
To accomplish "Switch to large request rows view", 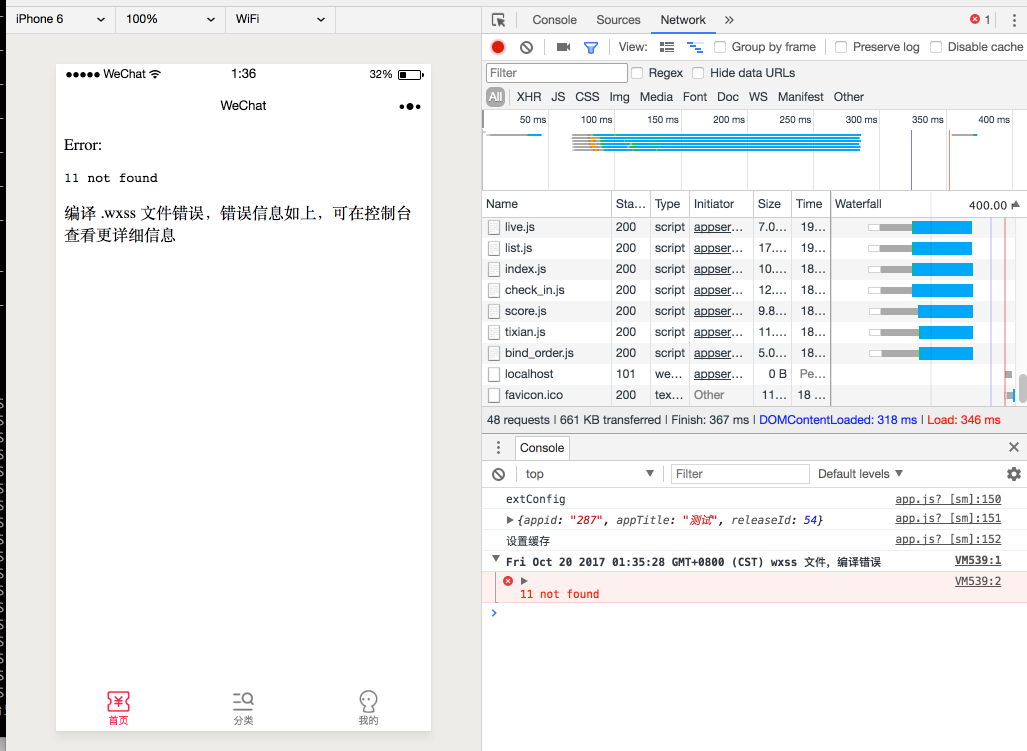I will coord(667,47).
